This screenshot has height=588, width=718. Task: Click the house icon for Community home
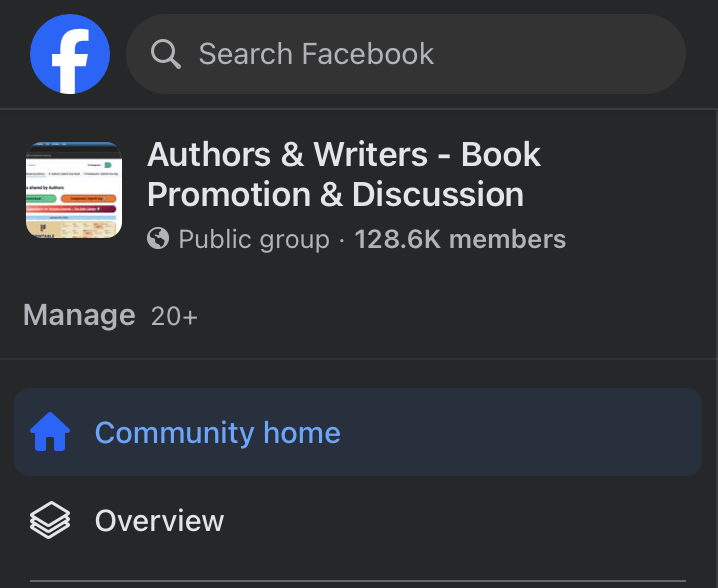coord(50,433)
